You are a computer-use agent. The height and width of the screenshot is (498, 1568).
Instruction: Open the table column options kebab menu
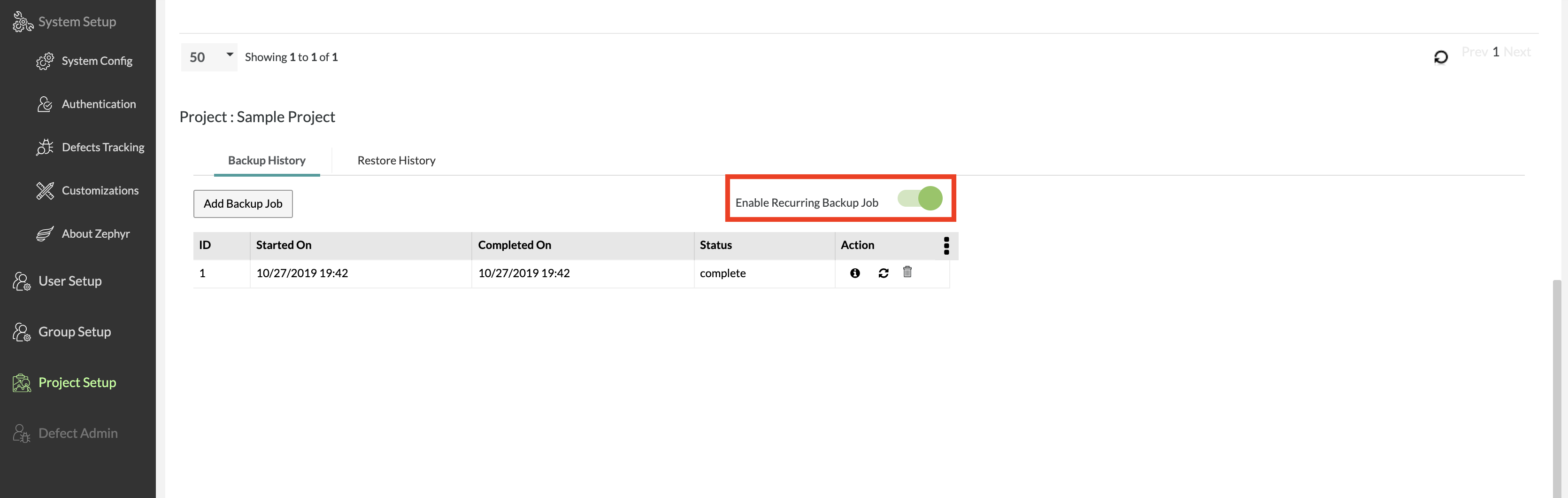[x=946, y=245]
